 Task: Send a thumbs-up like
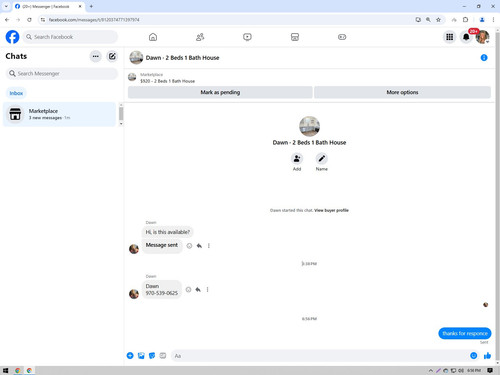pyautogui.click(x=487, y=356)
